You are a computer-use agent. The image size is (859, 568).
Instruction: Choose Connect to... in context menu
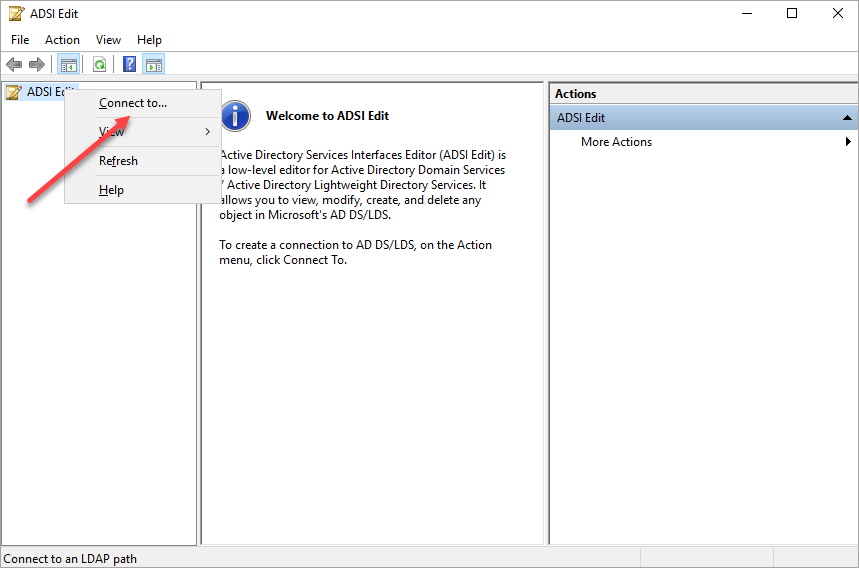click(x=143, y=103)
